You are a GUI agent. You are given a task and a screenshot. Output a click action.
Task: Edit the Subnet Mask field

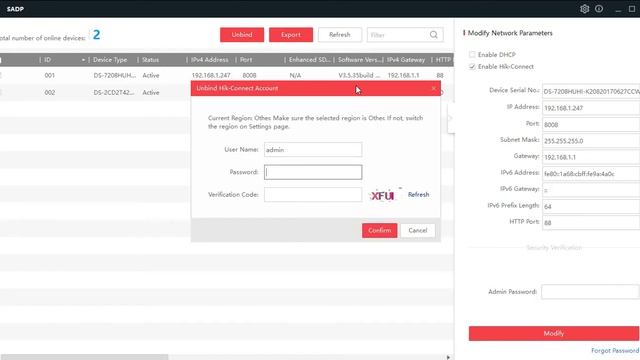(x=591, y=141)
